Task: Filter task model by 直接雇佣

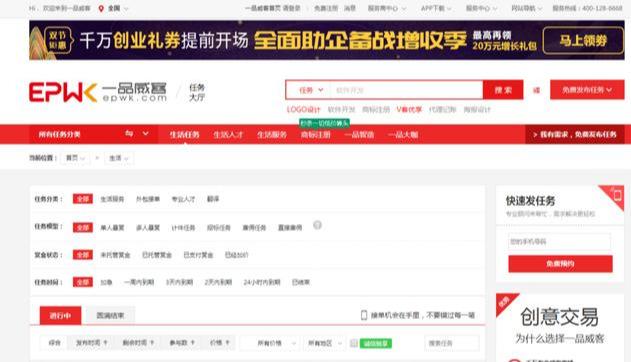Action: pyautogui.click(x=290, y=228)
